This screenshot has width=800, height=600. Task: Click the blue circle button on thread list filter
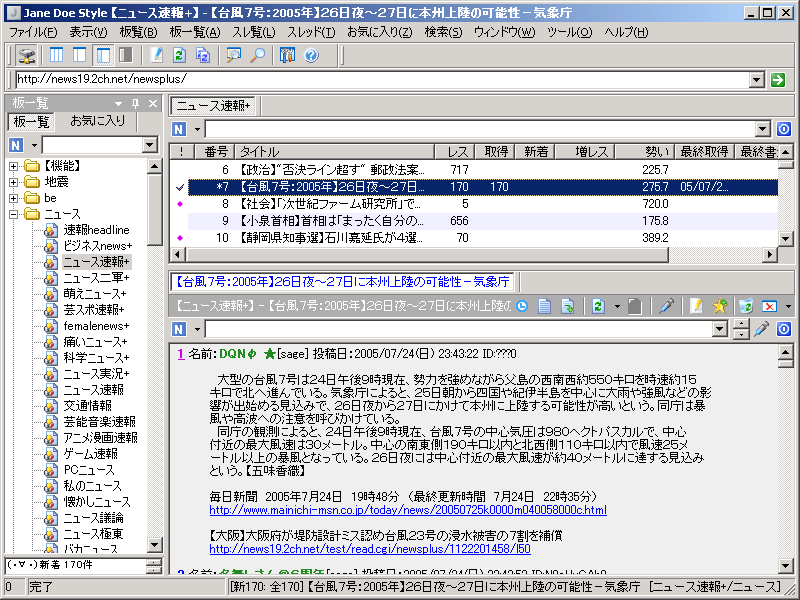coord(784,129)
